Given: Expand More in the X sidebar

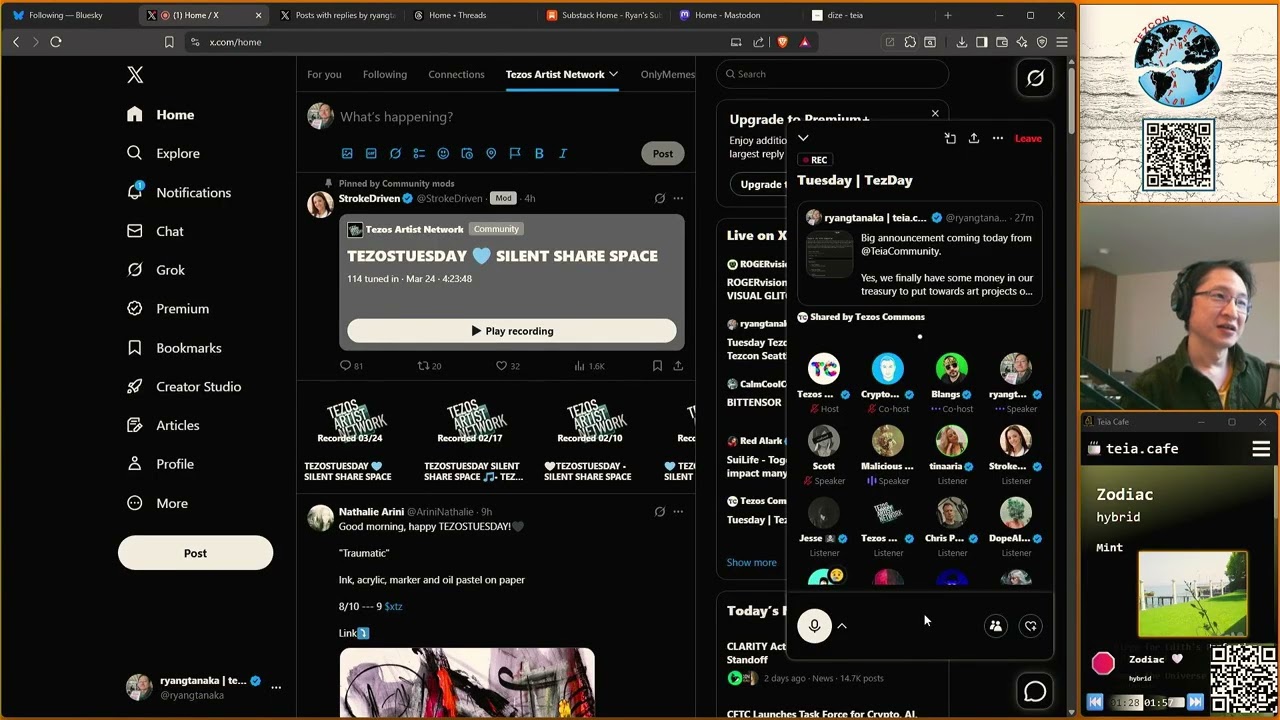Looking at the screenshot, I should 158,503.
